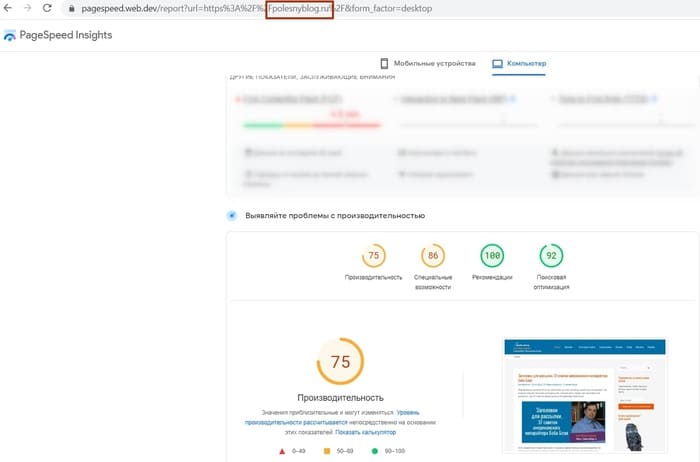This screenshot has width=700, height=462.
Task: Click the large Производительность label
Action: 341,398
